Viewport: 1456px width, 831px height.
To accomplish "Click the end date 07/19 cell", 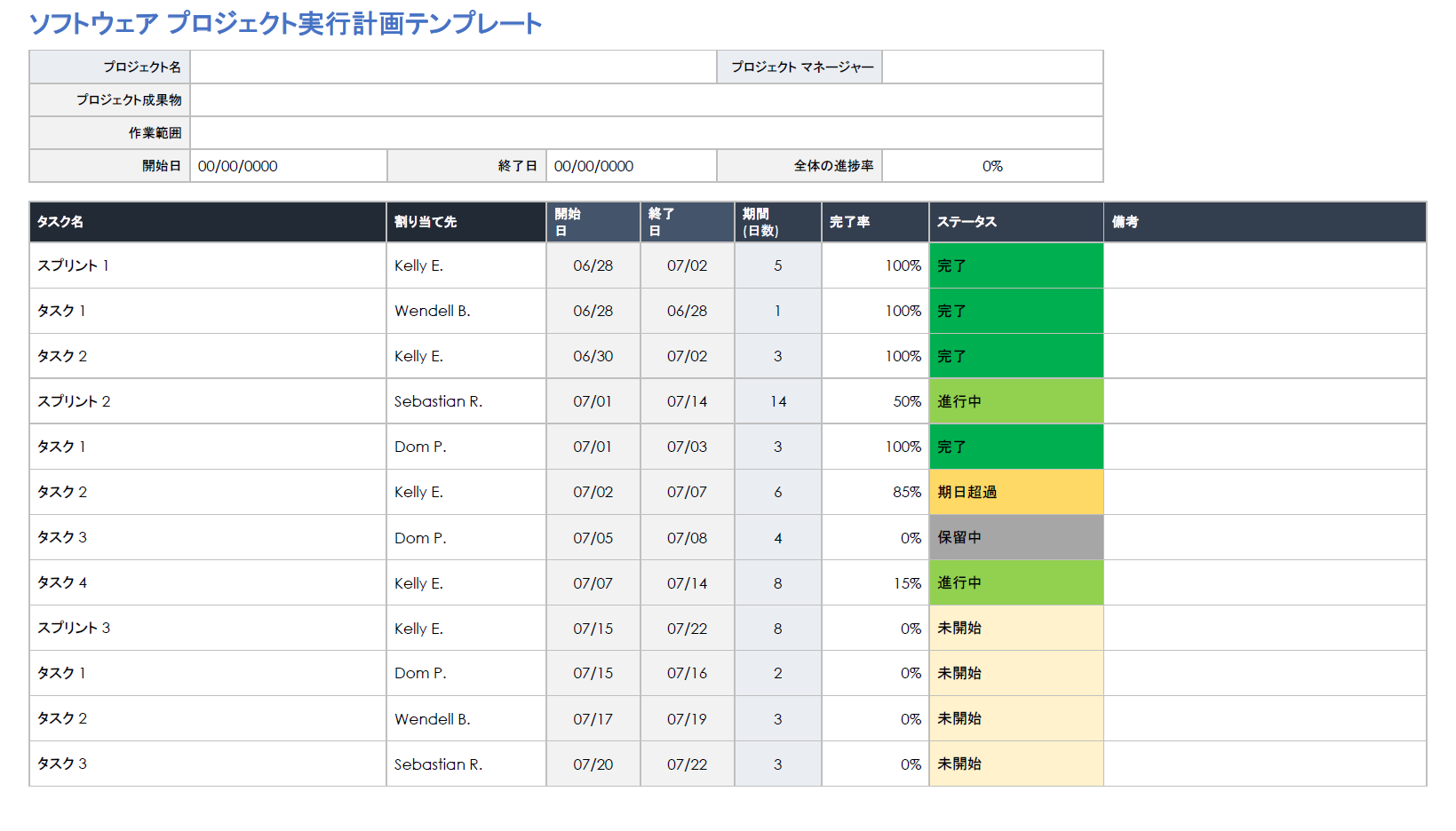I will (688, 718).
